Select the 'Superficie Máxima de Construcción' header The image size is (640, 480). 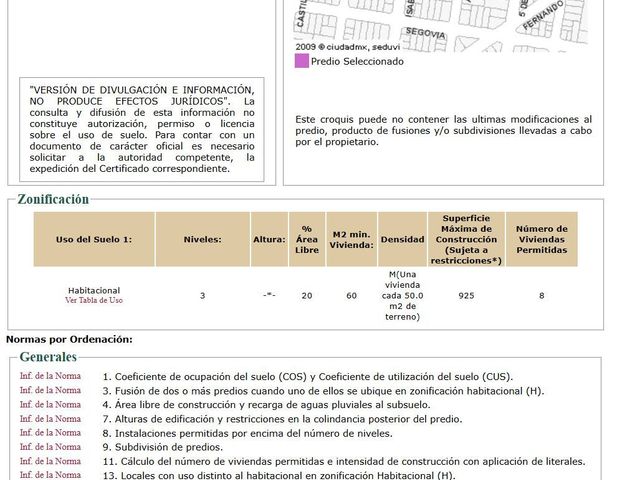(466, 239)
